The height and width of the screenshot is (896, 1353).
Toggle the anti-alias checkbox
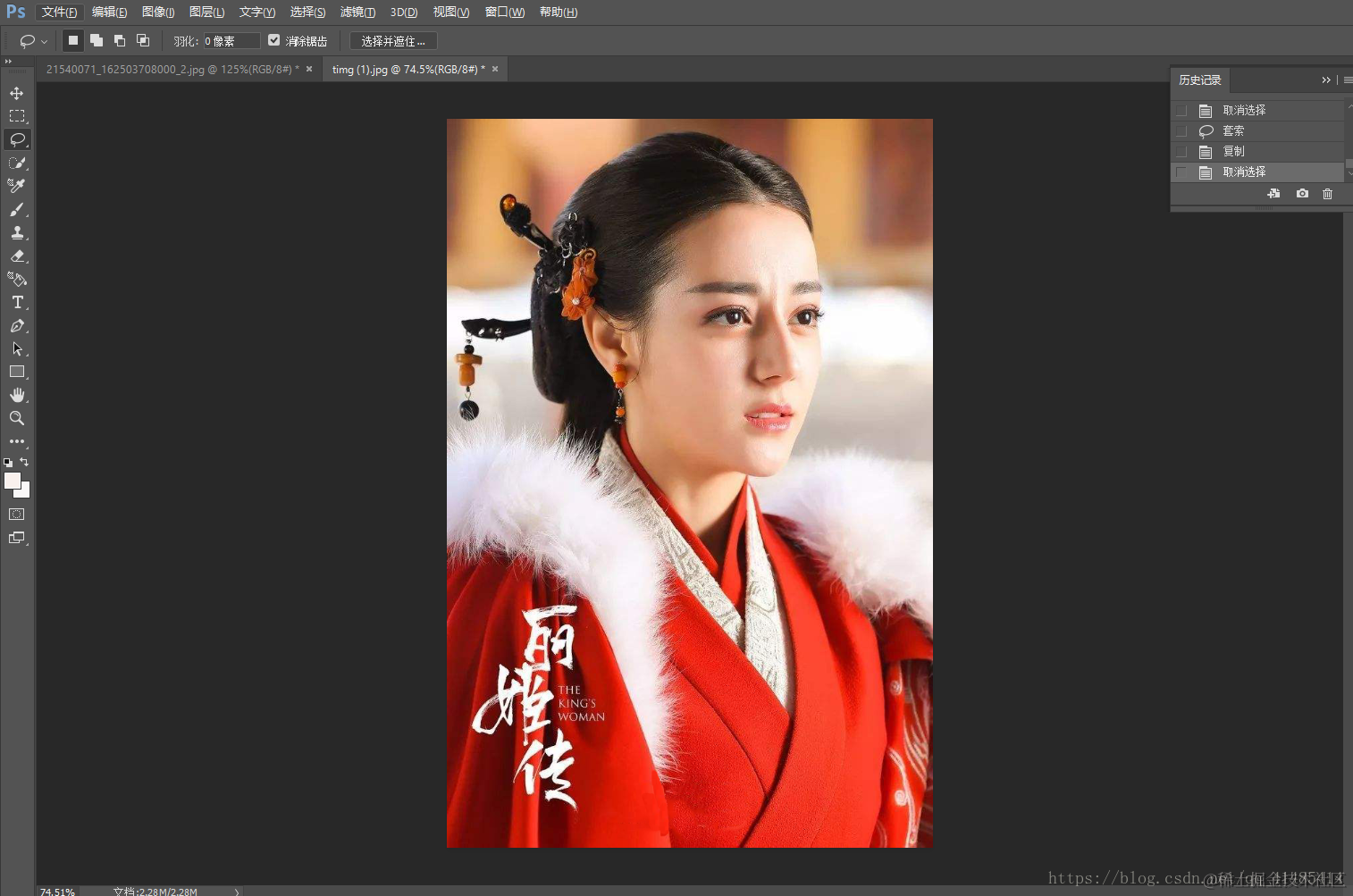point(274,40)
